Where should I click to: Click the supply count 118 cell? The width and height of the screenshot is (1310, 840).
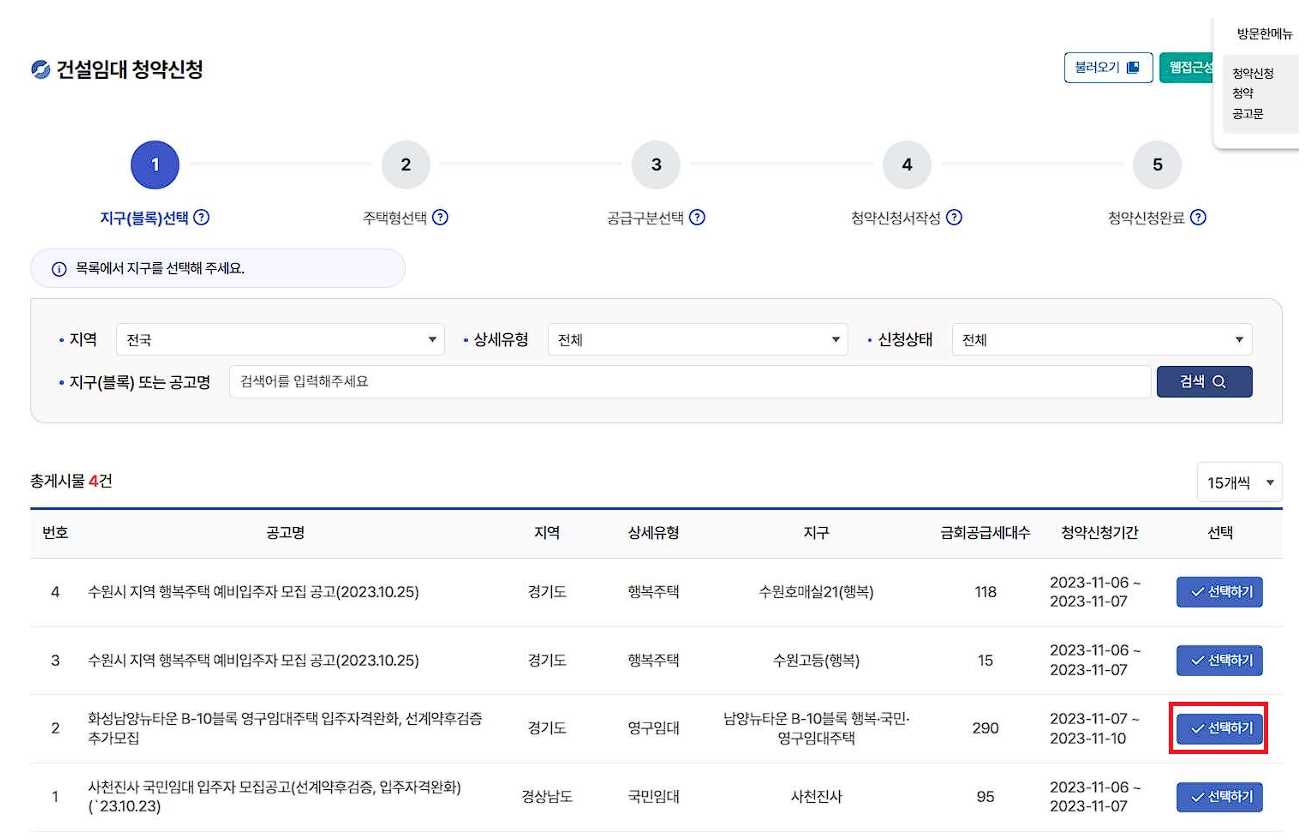point(985,592)
